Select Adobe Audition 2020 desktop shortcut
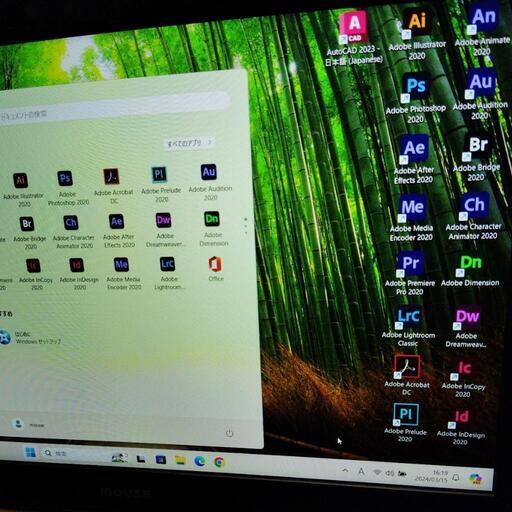 pos(480,94)
